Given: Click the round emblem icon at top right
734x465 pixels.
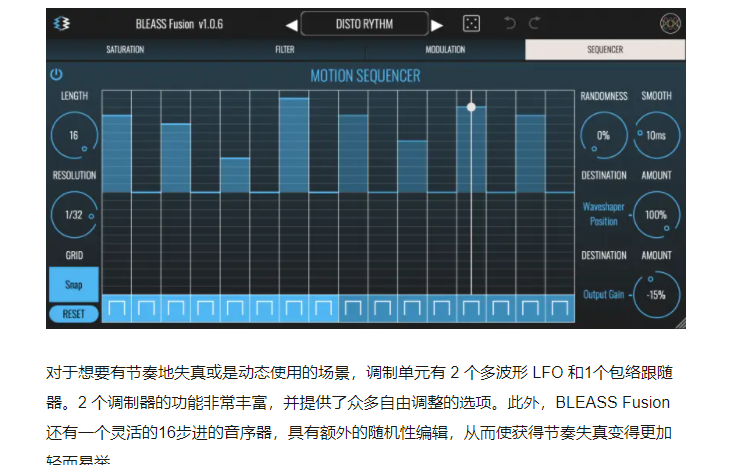Looking at the screenshot, I should [668, 24].
